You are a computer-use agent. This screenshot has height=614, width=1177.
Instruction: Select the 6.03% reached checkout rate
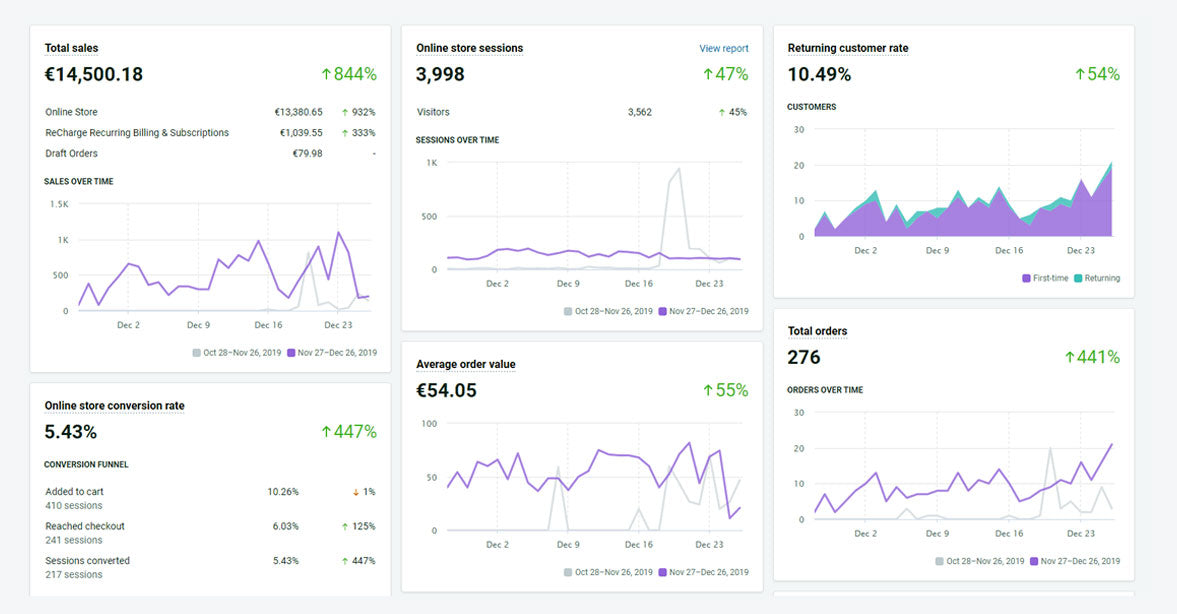(285, 526)
